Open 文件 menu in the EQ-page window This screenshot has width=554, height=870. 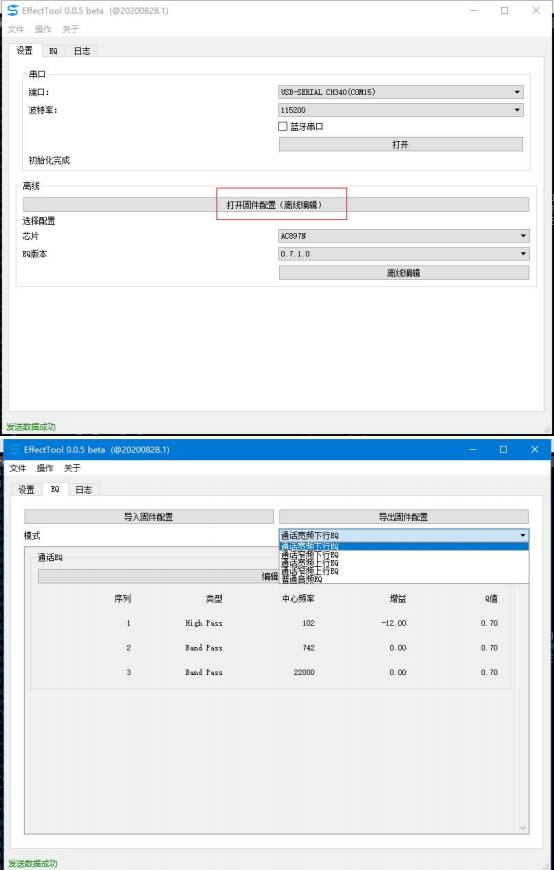[x=18, y=468]
